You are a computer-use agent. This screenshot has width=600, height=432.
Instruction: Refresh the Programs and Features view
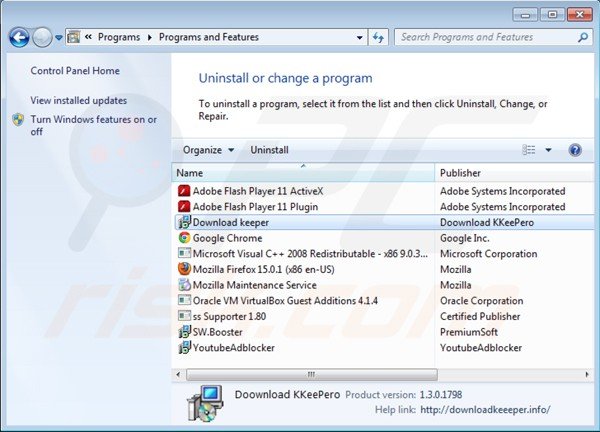[x=378, y=37]
